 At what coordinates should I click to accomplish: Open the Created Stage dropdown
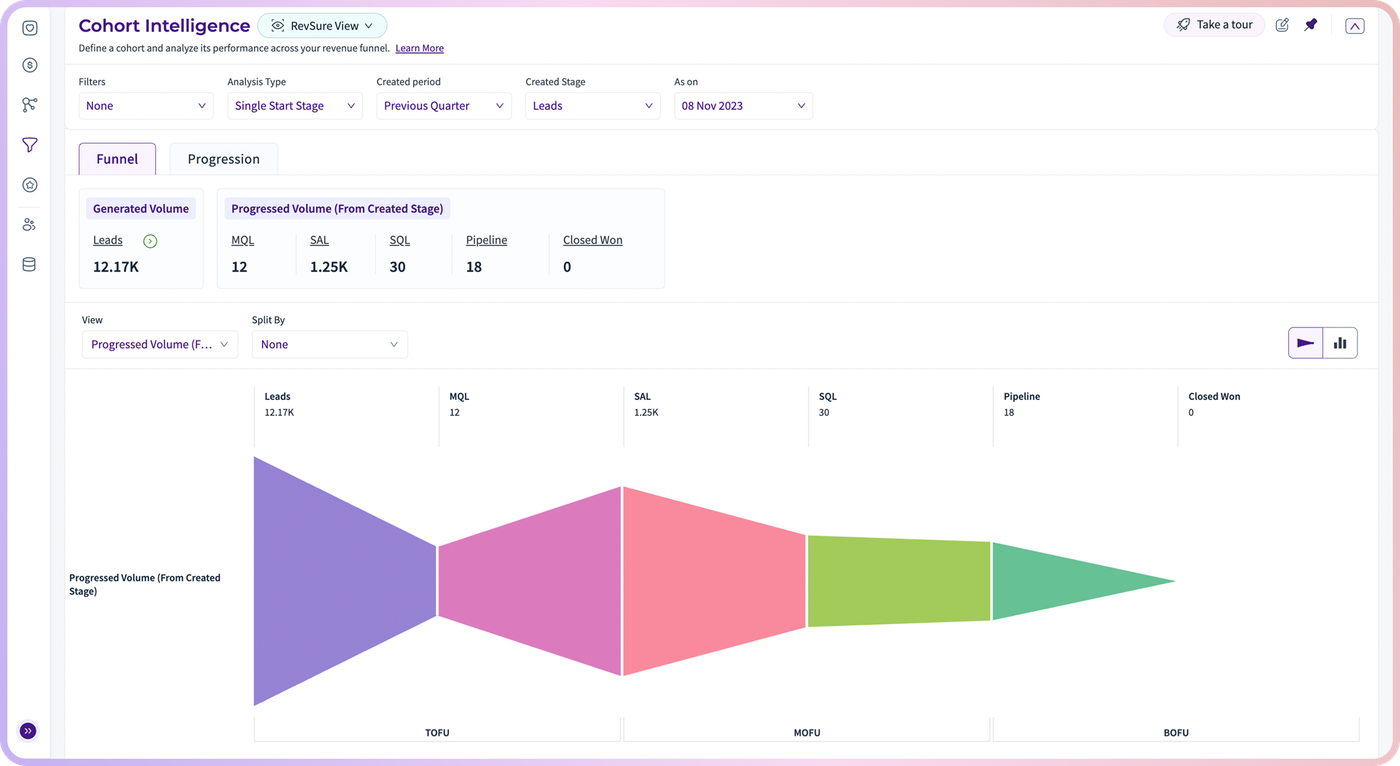coord(593,106)
